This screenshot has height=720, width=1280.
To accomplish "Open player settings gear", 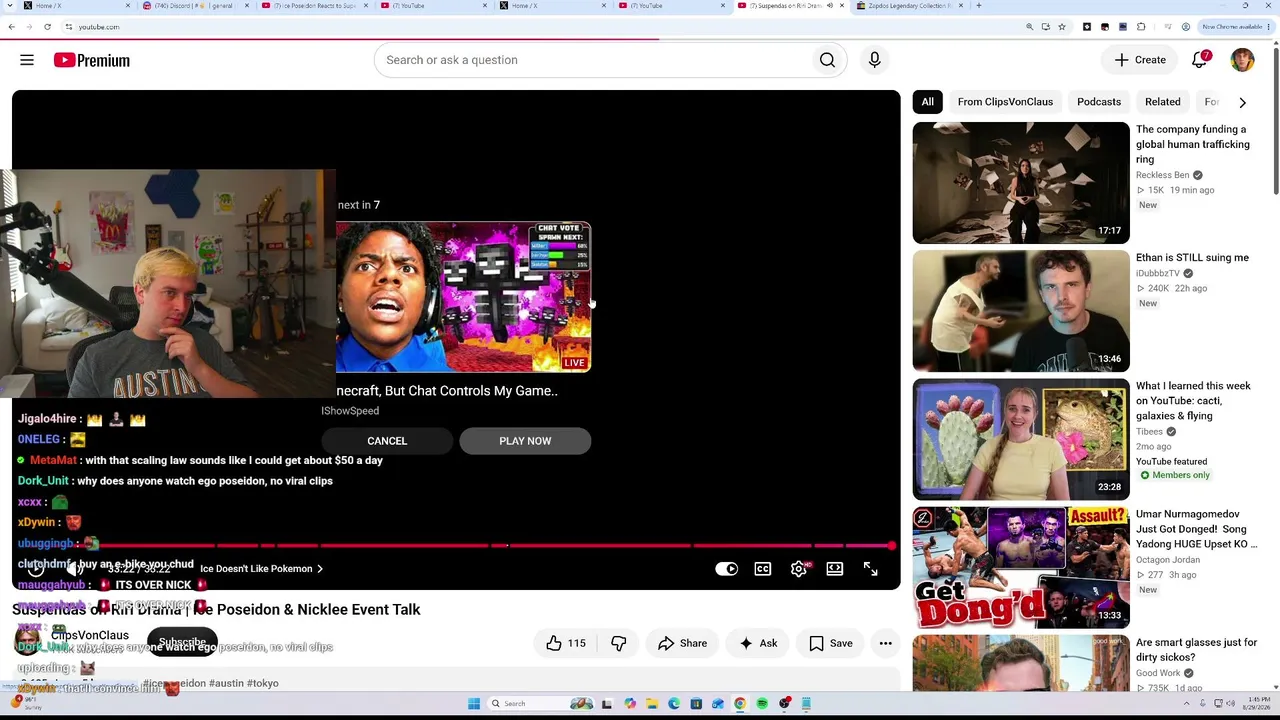I will pyautogui.click(x=798, y=569).
